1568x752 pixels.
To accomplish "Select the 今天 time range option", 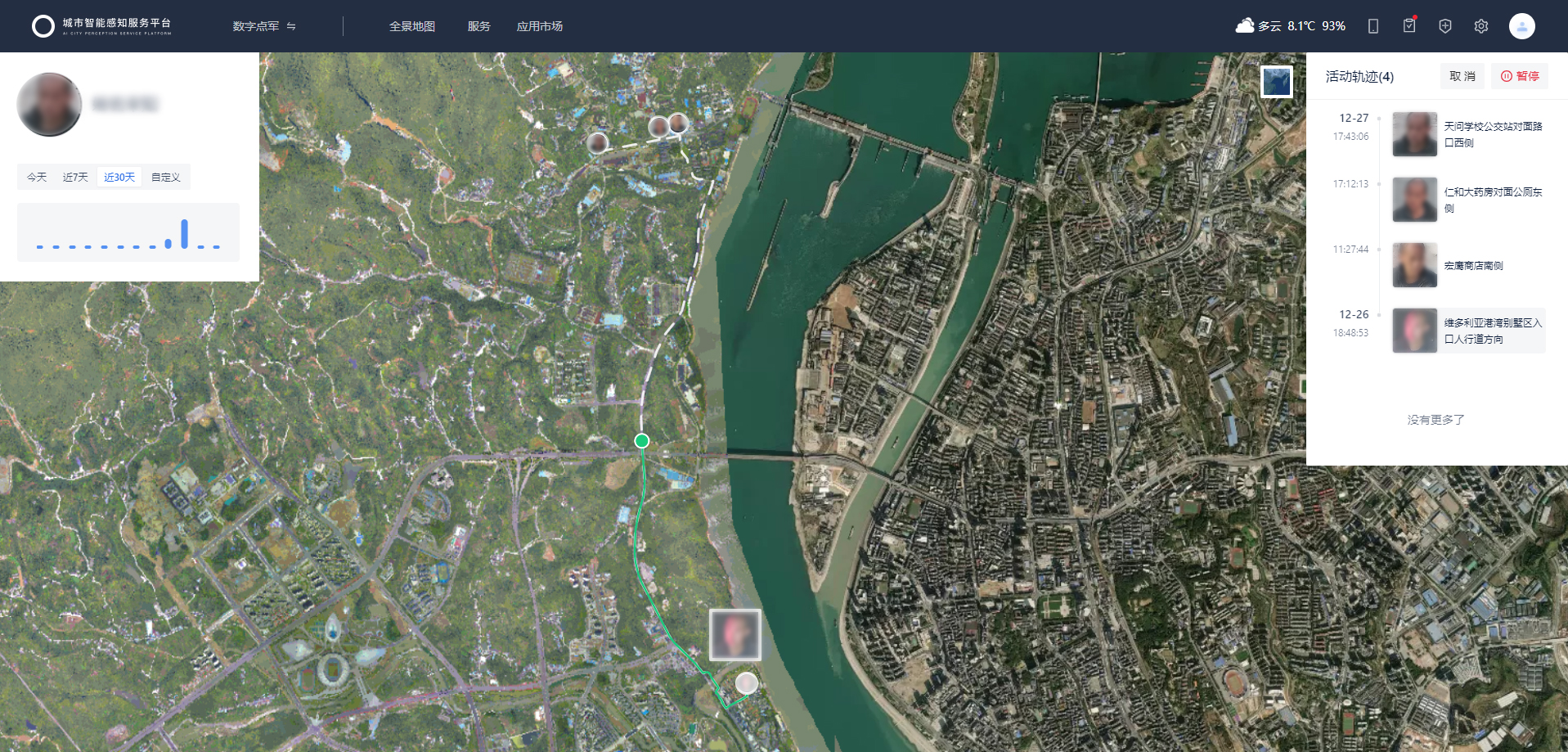I will click(x=37, y=178).
